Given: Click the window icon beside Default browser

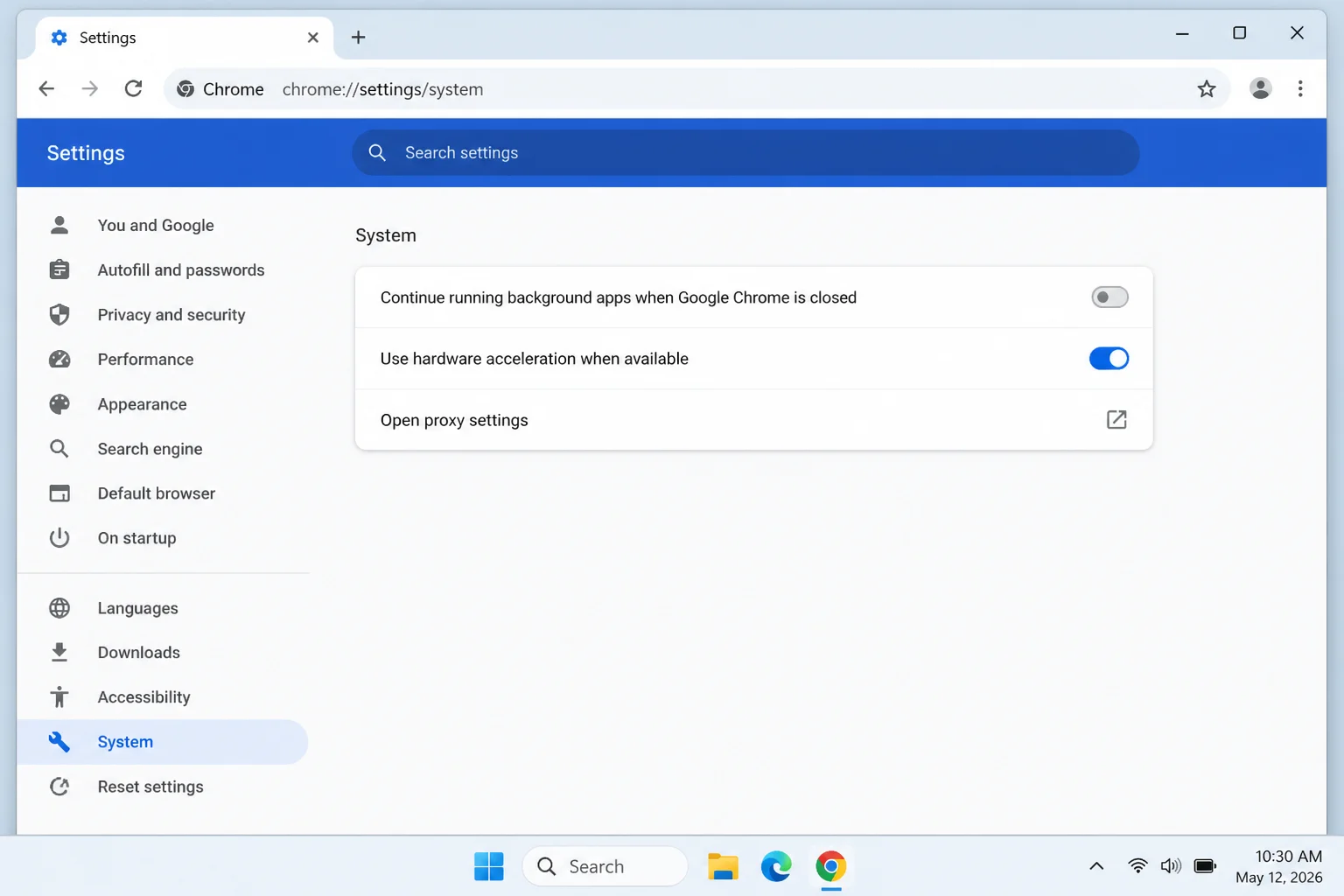Looking at the screenshot, I should click(59, 493).
